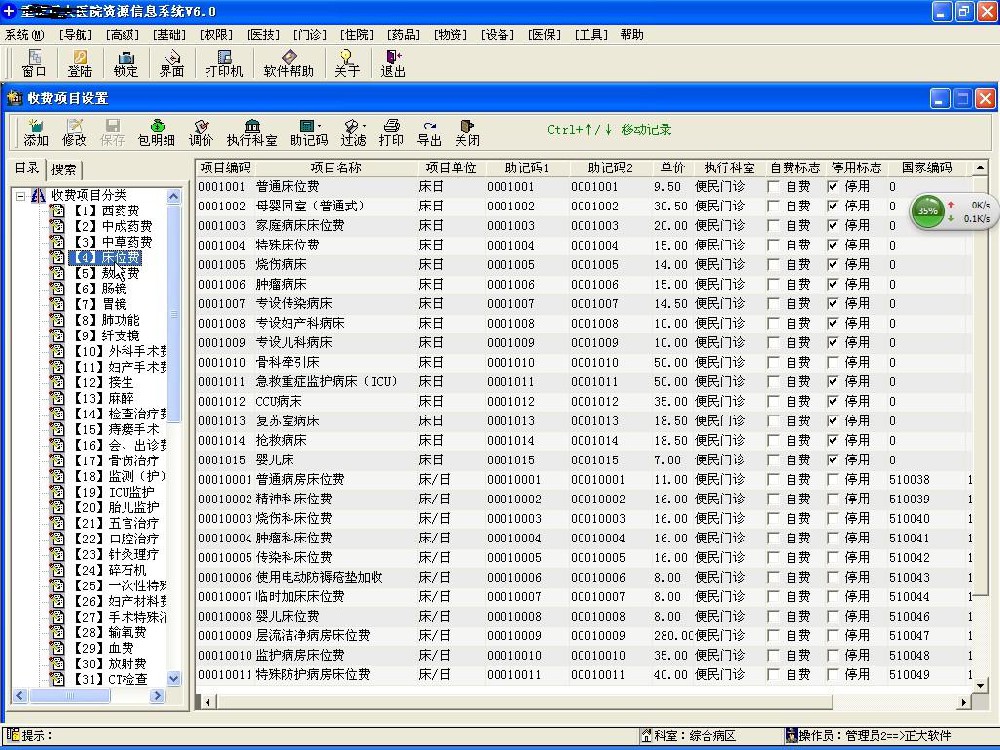The image size is (1000, 750).
Task: Click the network speed 35% floating widget
Action: (952, 211)
